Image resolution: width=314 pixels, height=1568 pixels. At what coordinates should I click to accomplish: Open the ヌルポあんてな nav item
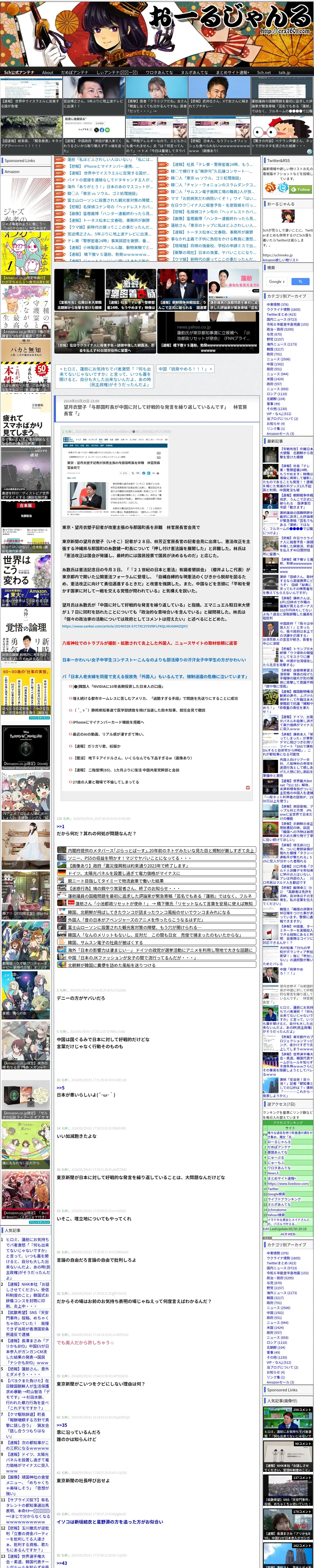195,72
